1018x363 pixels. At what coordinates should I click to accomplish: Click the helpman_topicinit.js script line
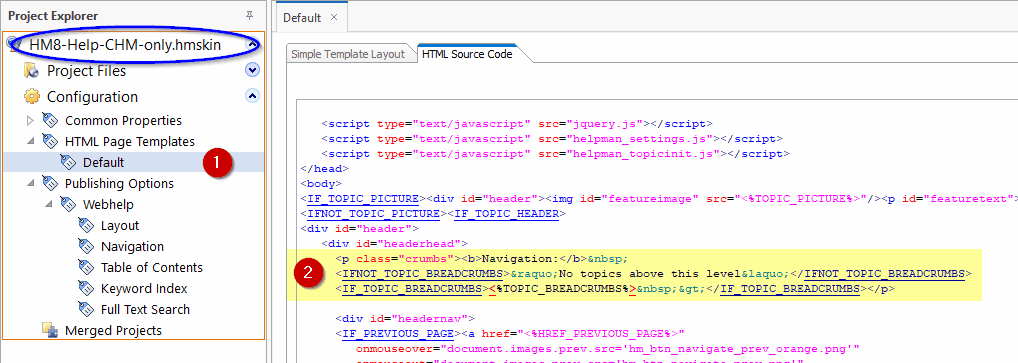(x=555, y=153)
